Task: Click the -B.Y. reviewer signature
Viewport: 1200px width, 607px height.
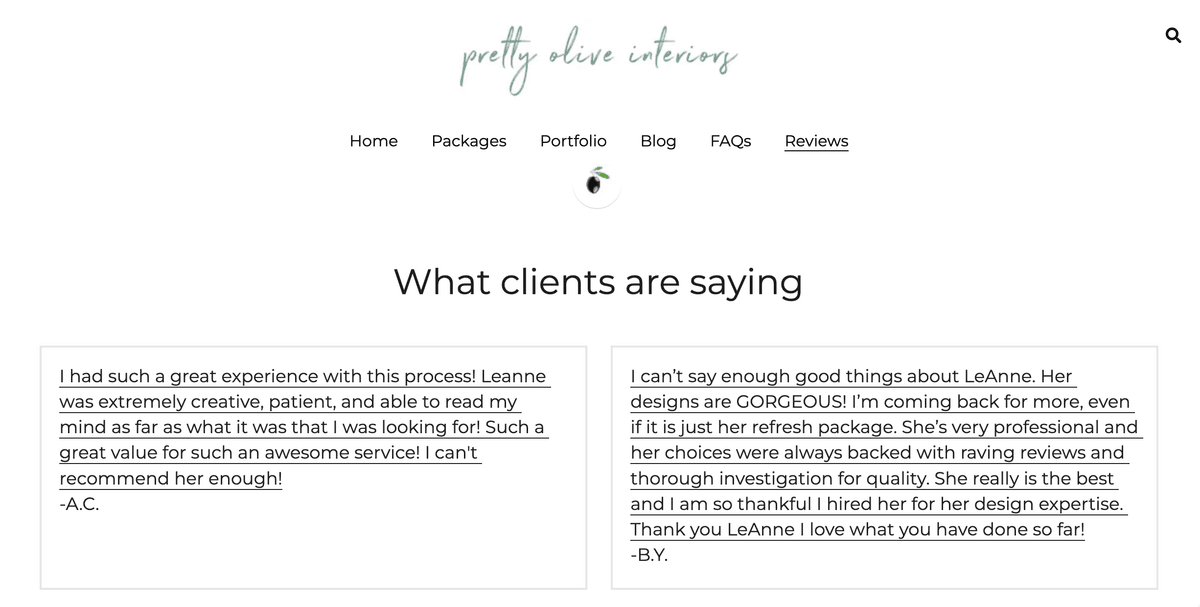Action: (649, 555)
